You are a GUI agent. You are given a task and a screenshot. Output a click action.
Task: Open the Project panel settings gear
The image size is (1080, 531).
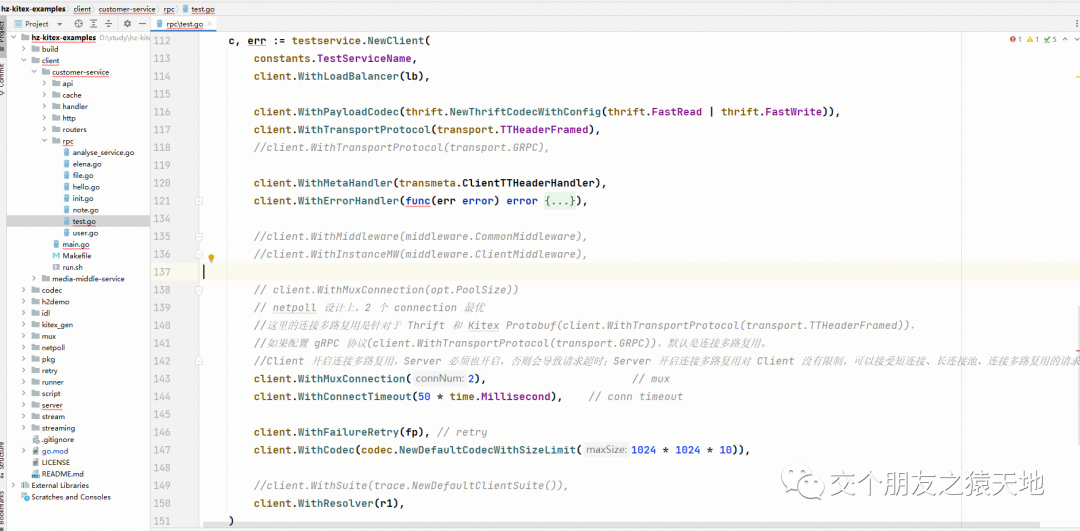click(x=127, y=23)
